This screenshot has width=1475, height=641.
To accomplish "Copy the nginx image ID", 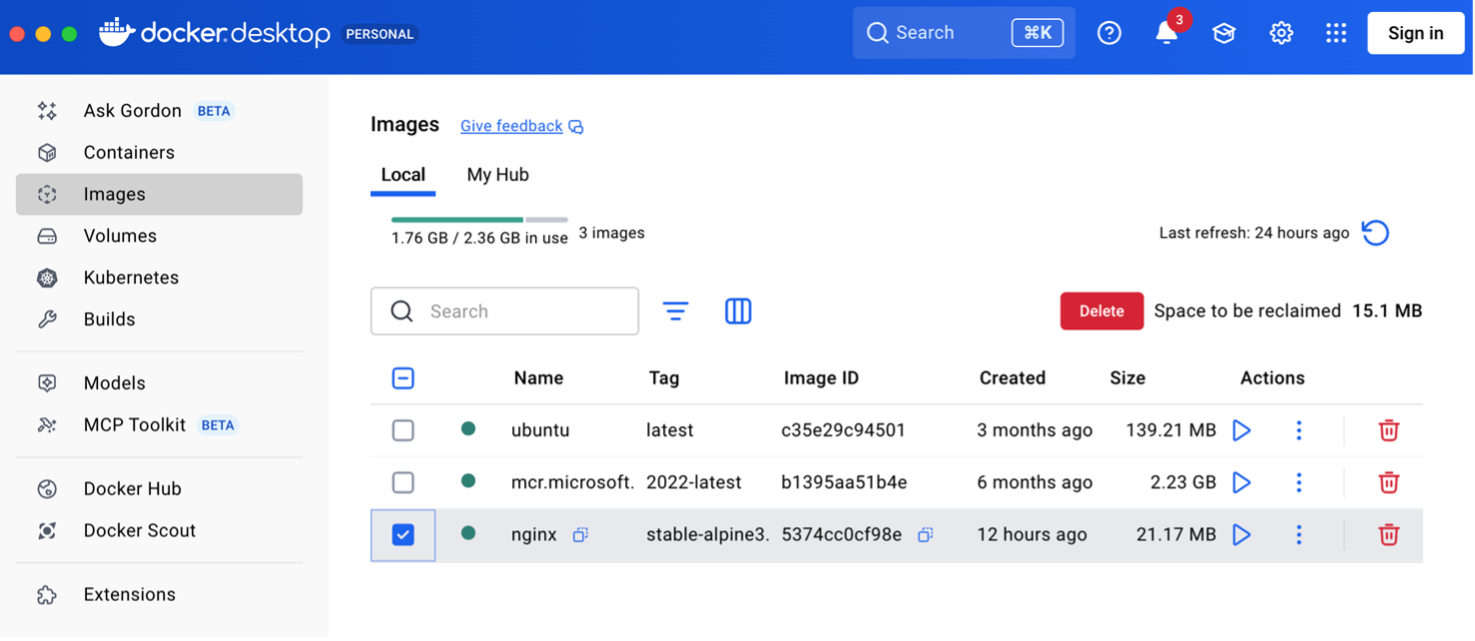I will [925, 535].
